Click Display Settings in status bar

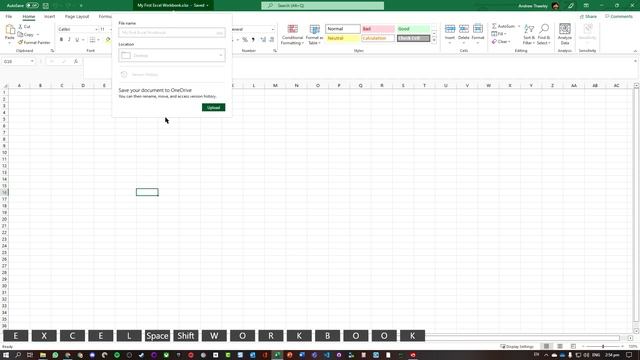517,347
